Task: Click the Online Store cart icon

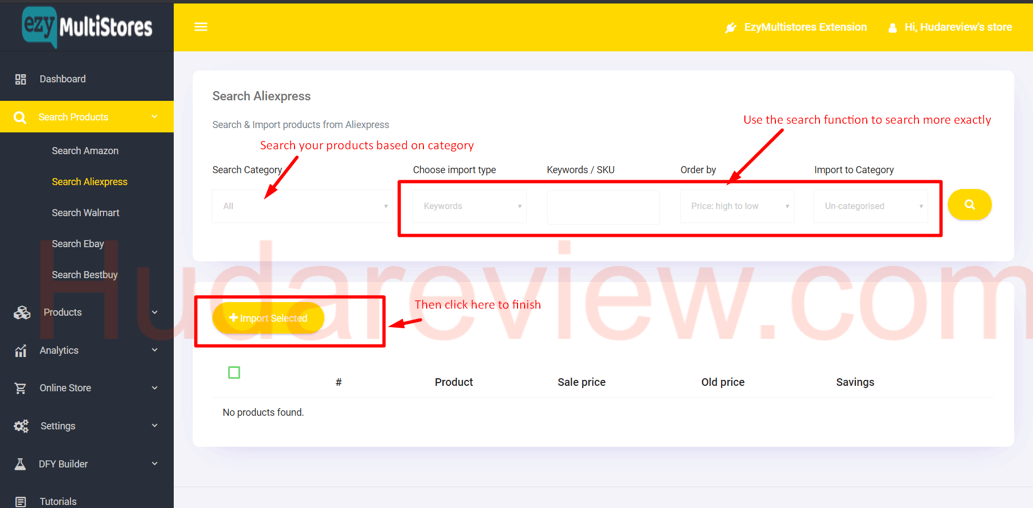Action: coord(20,388)
